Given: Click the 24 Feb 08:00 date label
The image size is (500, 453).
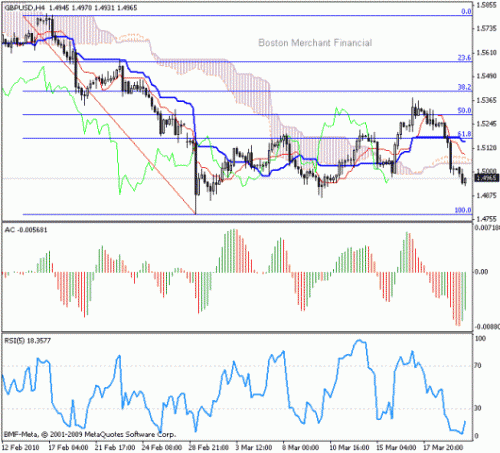Looking at the screenshot, I should [x=162, y=447].
